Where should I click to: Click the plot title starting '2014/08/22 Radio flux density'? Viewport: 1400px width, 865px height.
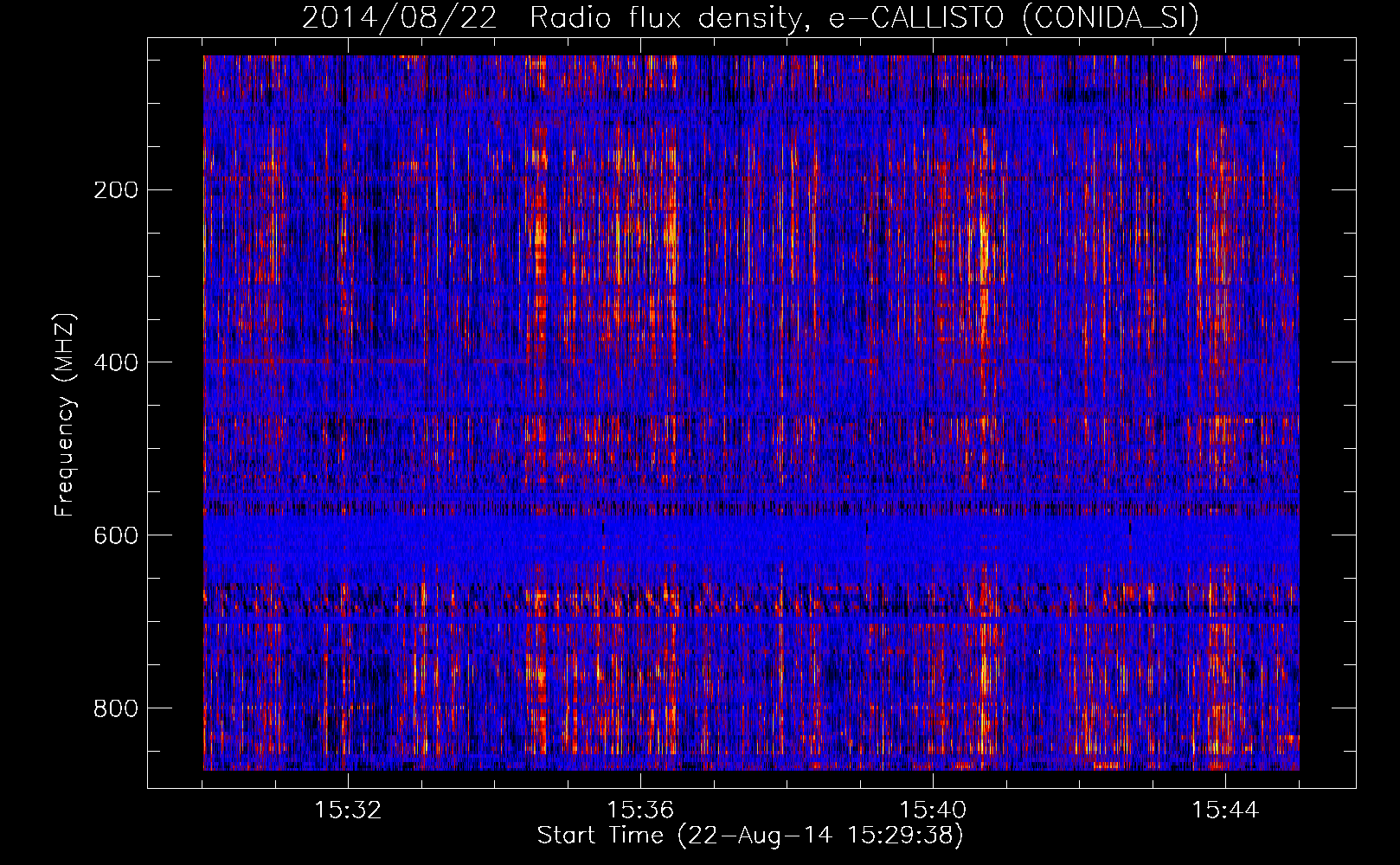click(x=750, y=17)
